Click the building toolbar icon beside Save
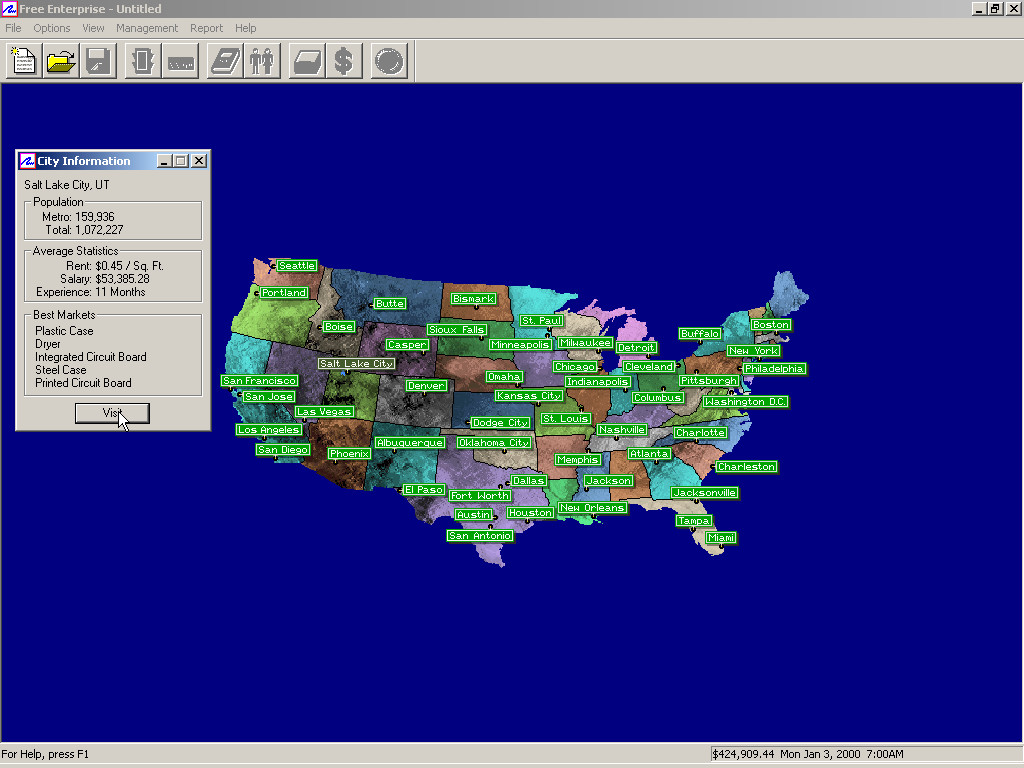Image resolution: width=1024 pixels, height=768 pixels. tap(143, 61)
